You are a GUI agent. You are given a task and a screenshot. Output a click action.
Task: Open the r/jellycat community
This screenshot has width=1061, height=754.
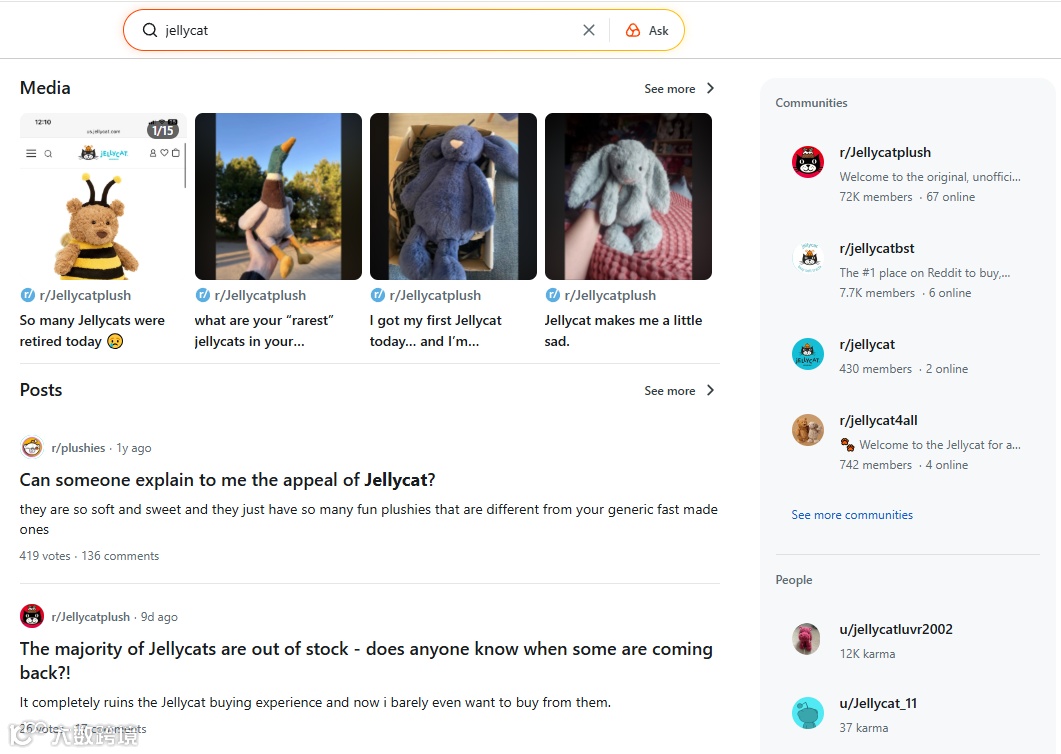coord(867,345)
